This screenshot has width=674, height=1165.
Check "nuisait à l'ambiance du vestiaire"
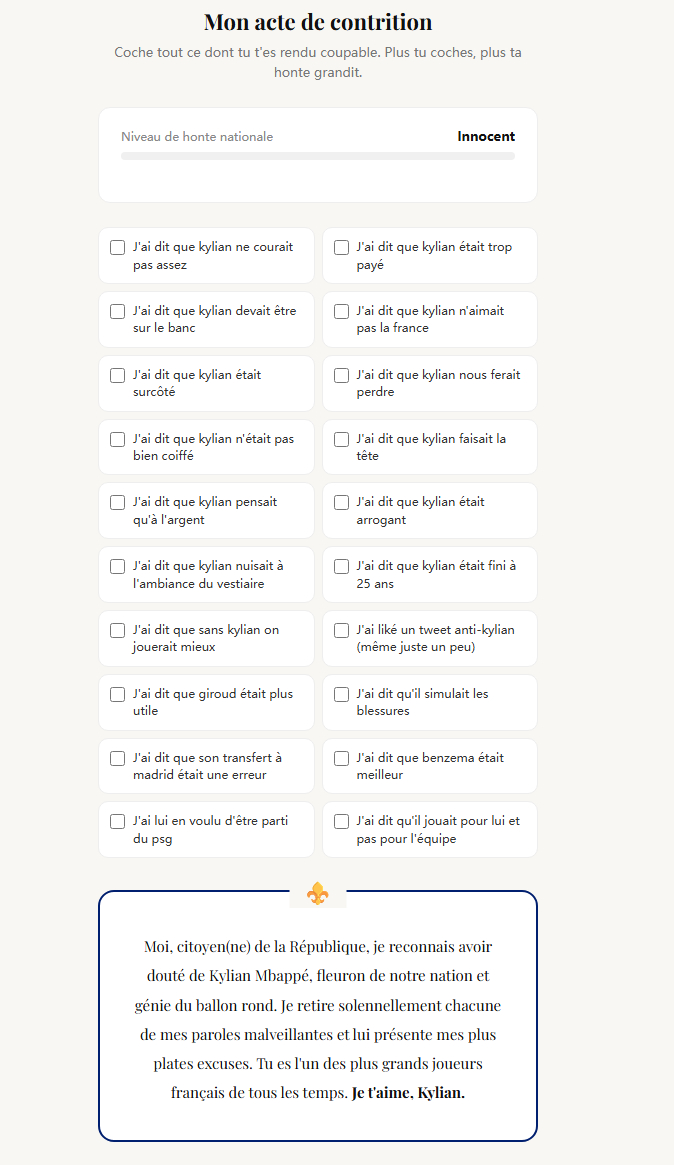(x=117, y=566)
